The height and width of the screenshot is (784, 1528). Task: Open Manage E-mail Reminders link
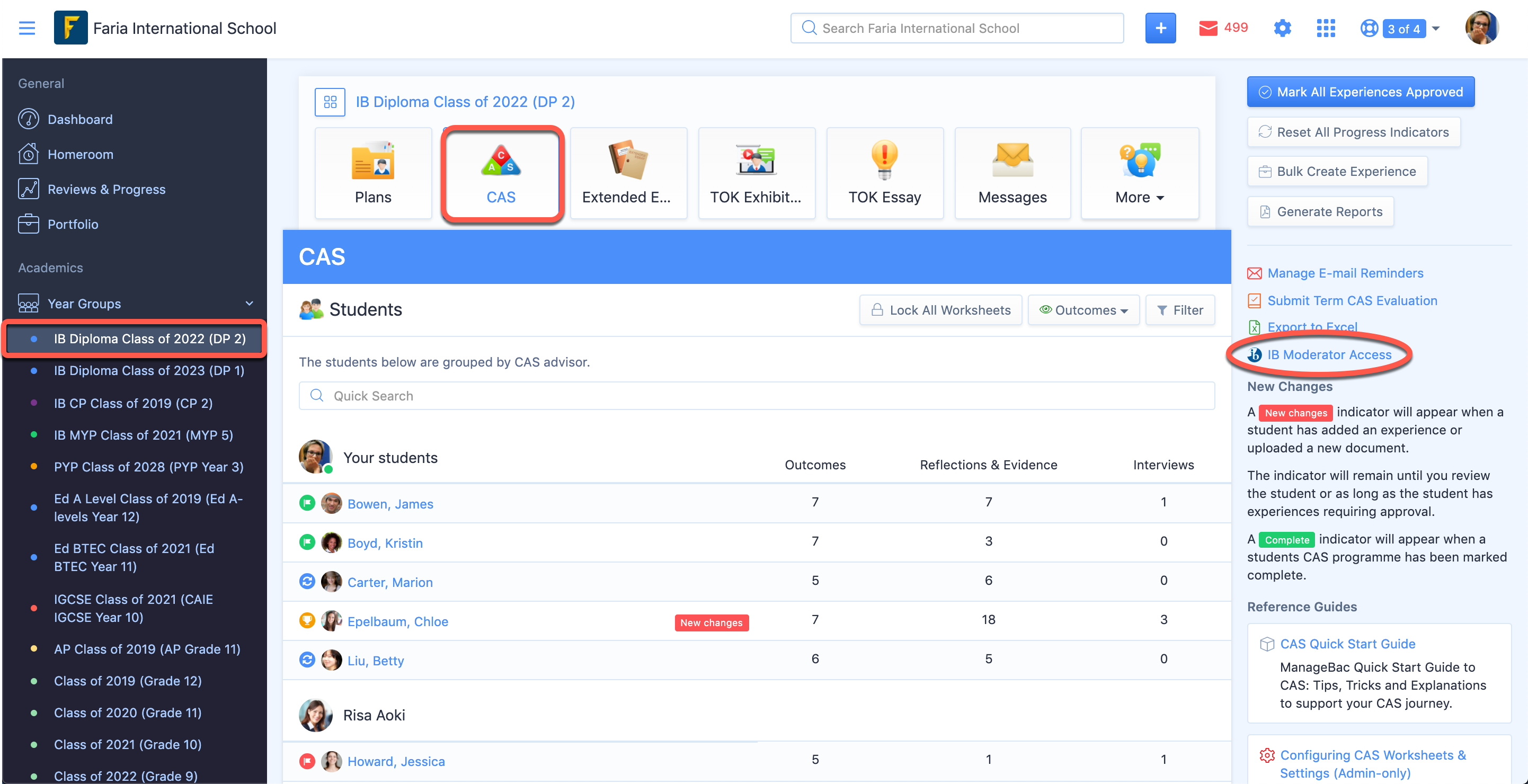click(x=1345, y=273)
